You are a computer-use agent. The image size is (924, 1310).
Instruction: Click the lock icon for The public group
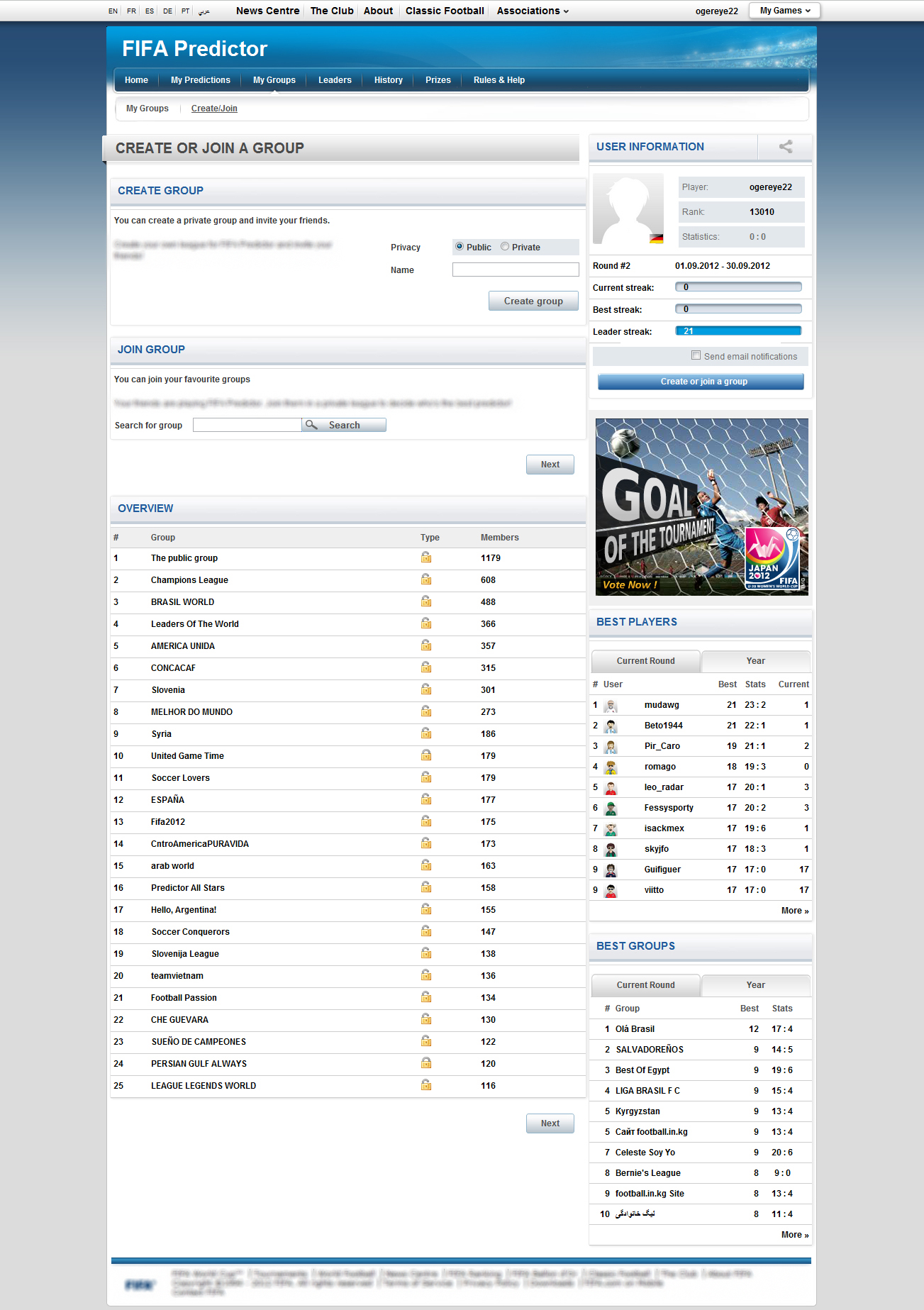click(x=426, y=557)
